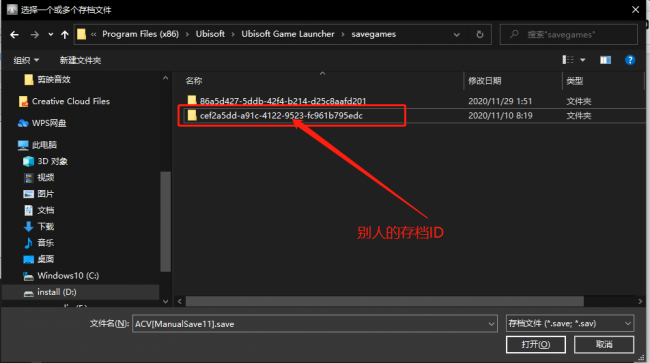The width and height of the screenshot is (650, 363).
Task: Click the search savegames input field
Action: [x=569, y=34]
